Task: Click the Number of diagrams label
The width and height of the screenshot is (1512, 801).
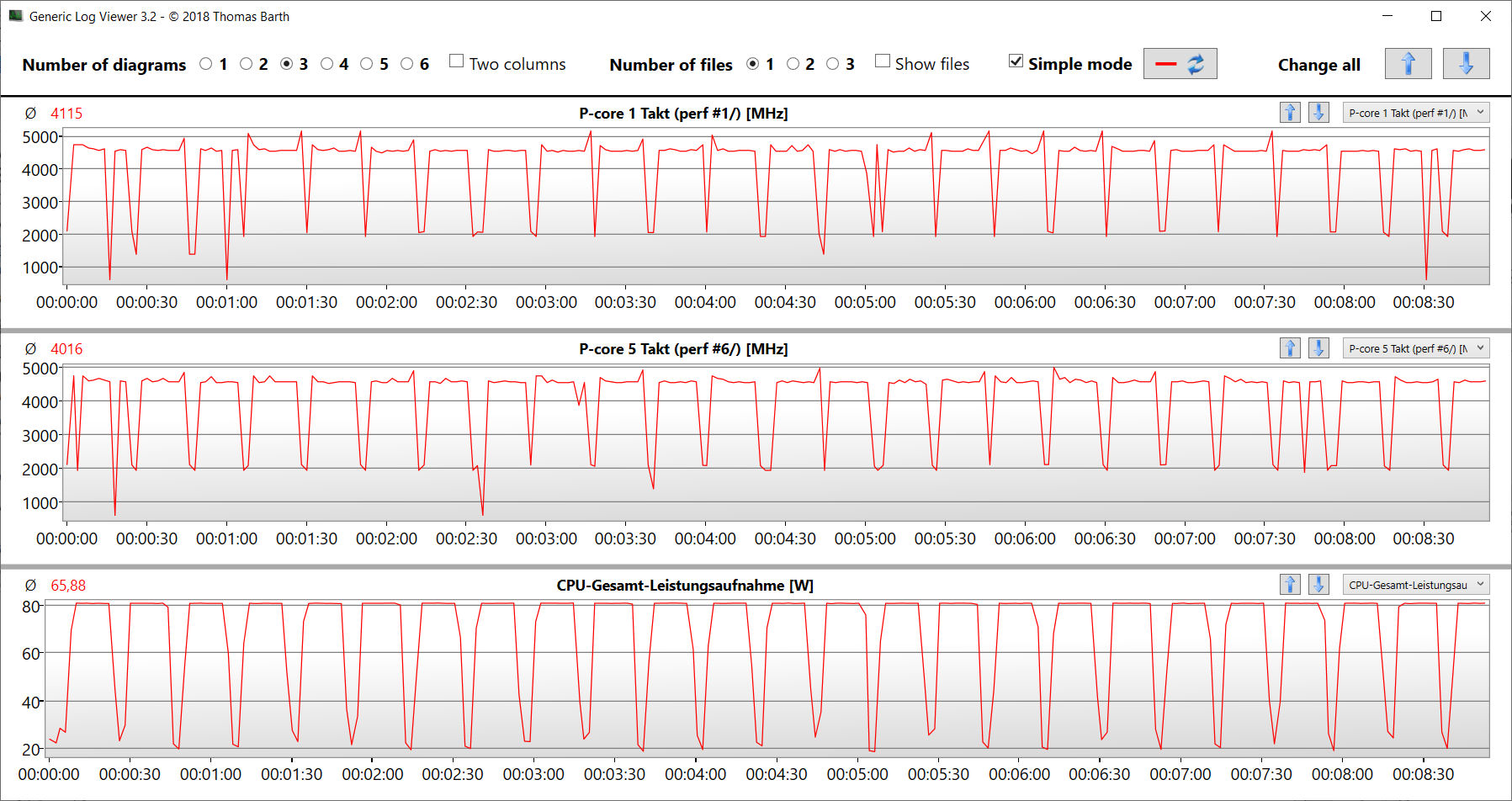Action: click(x=104, y=65)
